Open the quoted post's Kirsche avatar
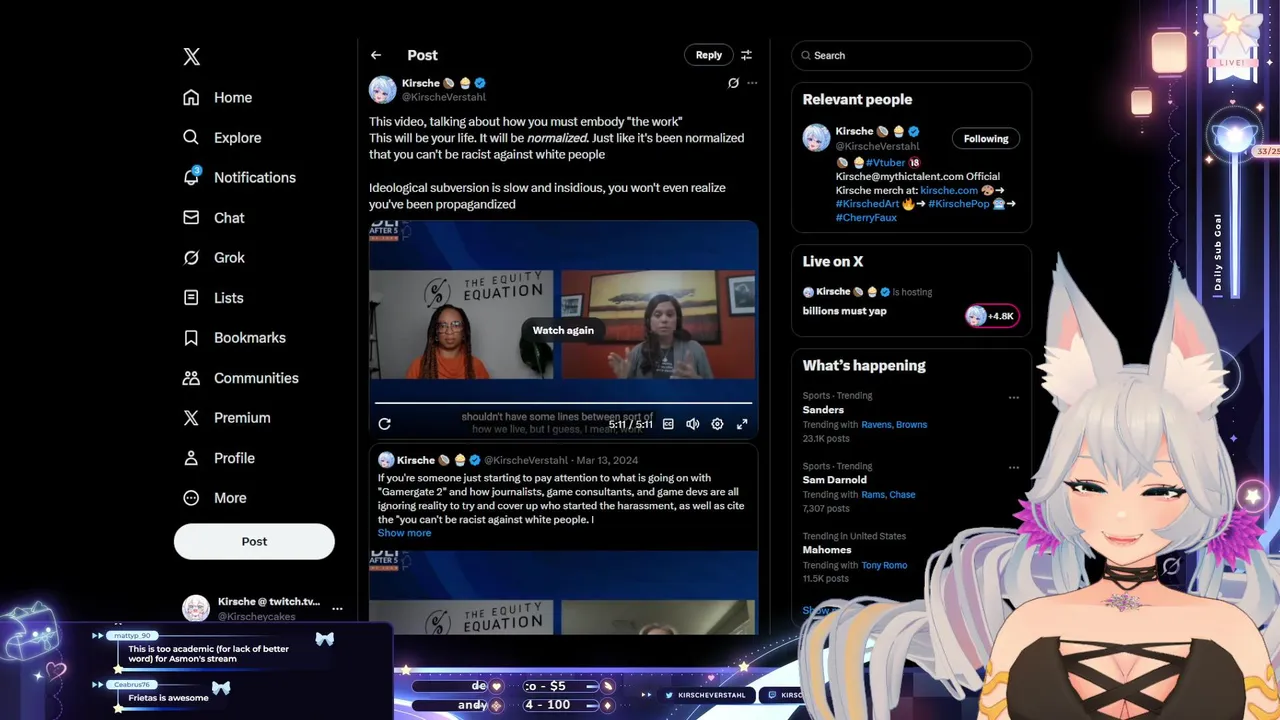Screen dimensions: 1280x720 tap(386, 460)
